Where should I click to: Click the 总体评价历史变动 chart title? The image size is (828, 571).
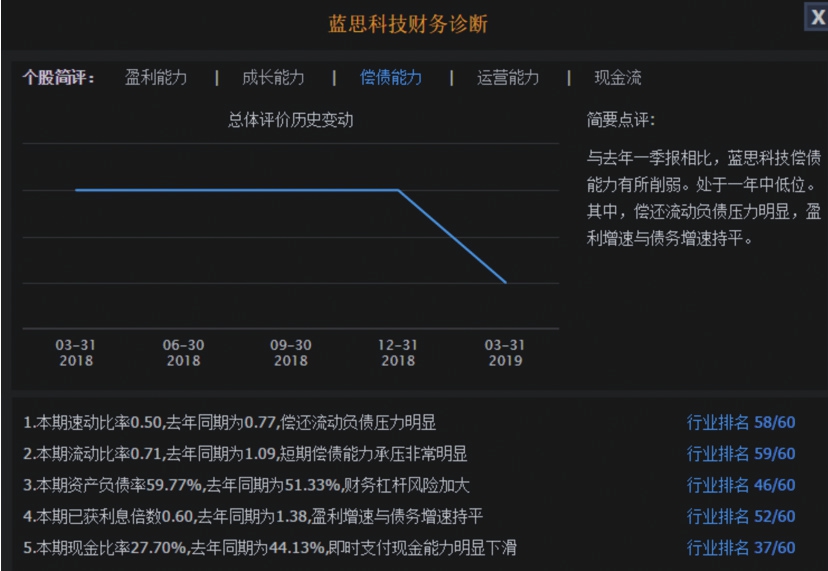coord(290,120)
